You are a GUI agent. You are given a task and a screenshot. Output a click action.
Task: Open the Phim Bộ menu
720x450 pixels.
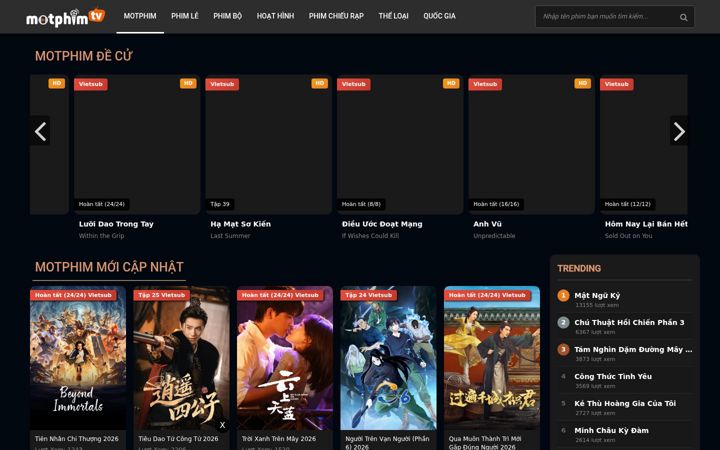227,16
